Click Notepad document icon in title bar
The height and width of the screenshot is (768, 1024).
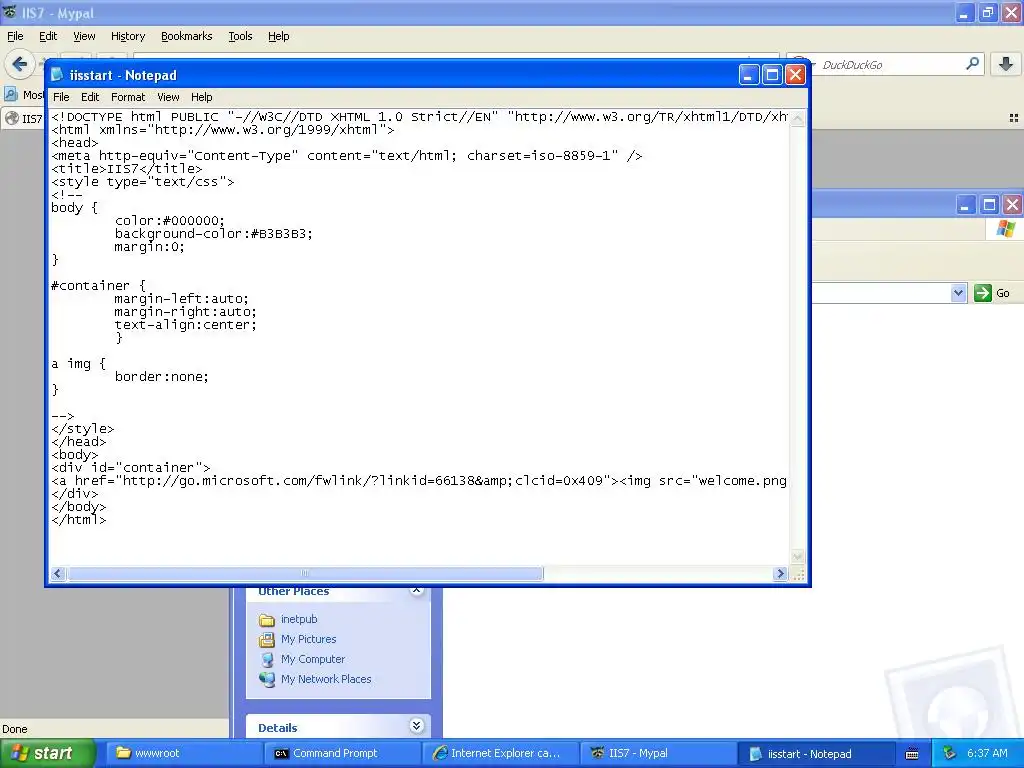click(x=57, y=74)
